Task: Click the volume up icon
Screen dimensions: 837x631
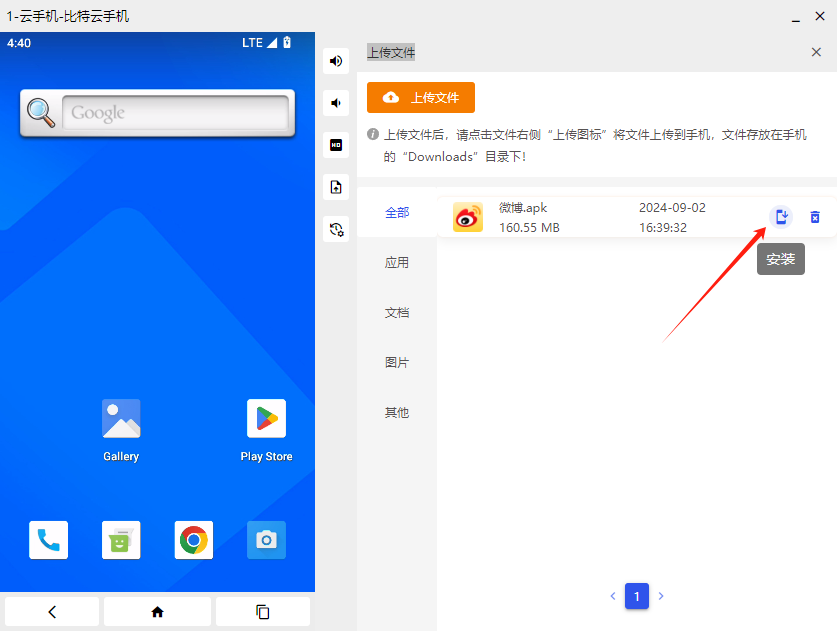Action: [336, 61]
